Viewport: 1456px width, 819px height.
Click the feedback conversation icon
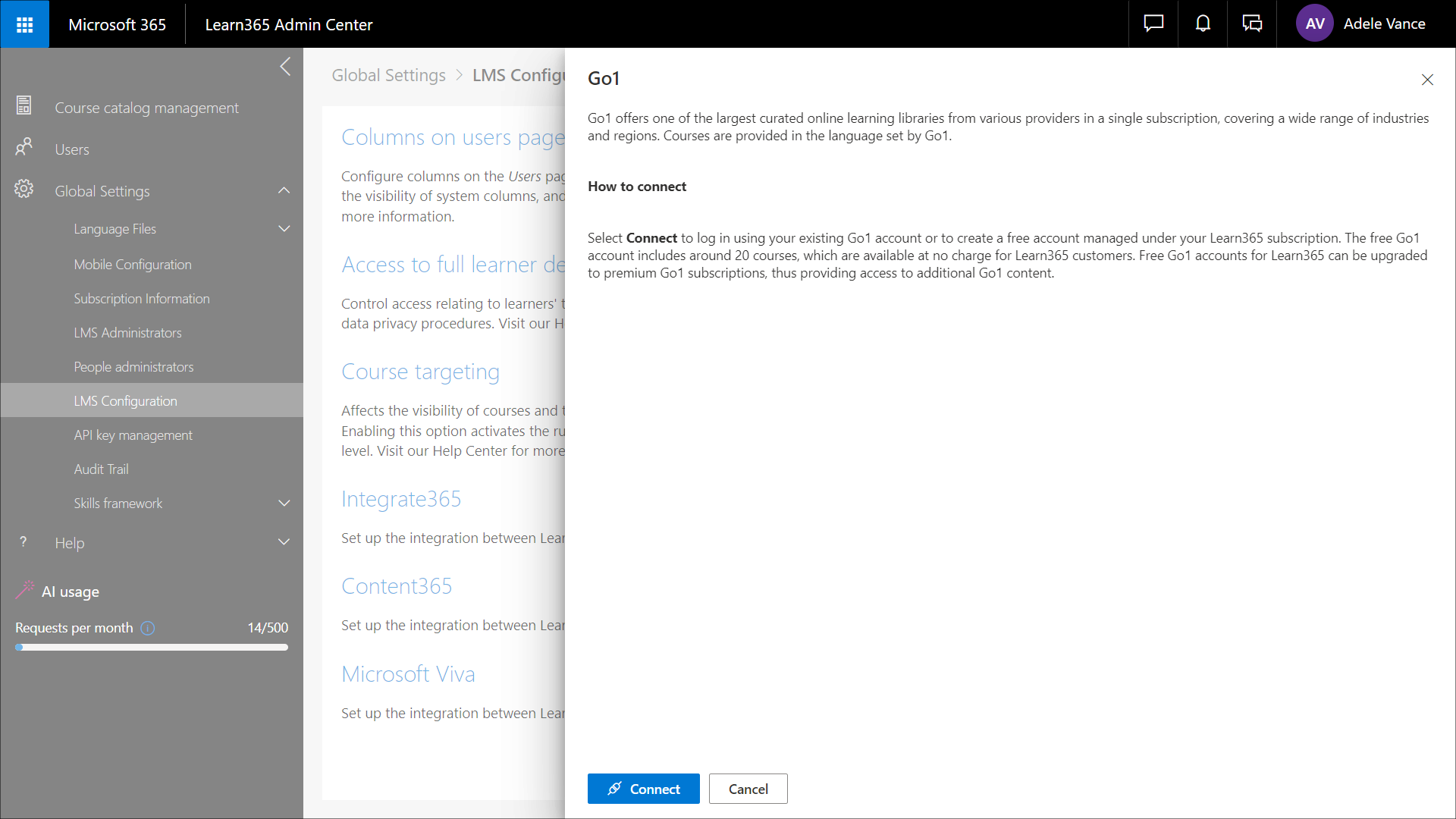pyautogui.click(x=1252, y=24)
